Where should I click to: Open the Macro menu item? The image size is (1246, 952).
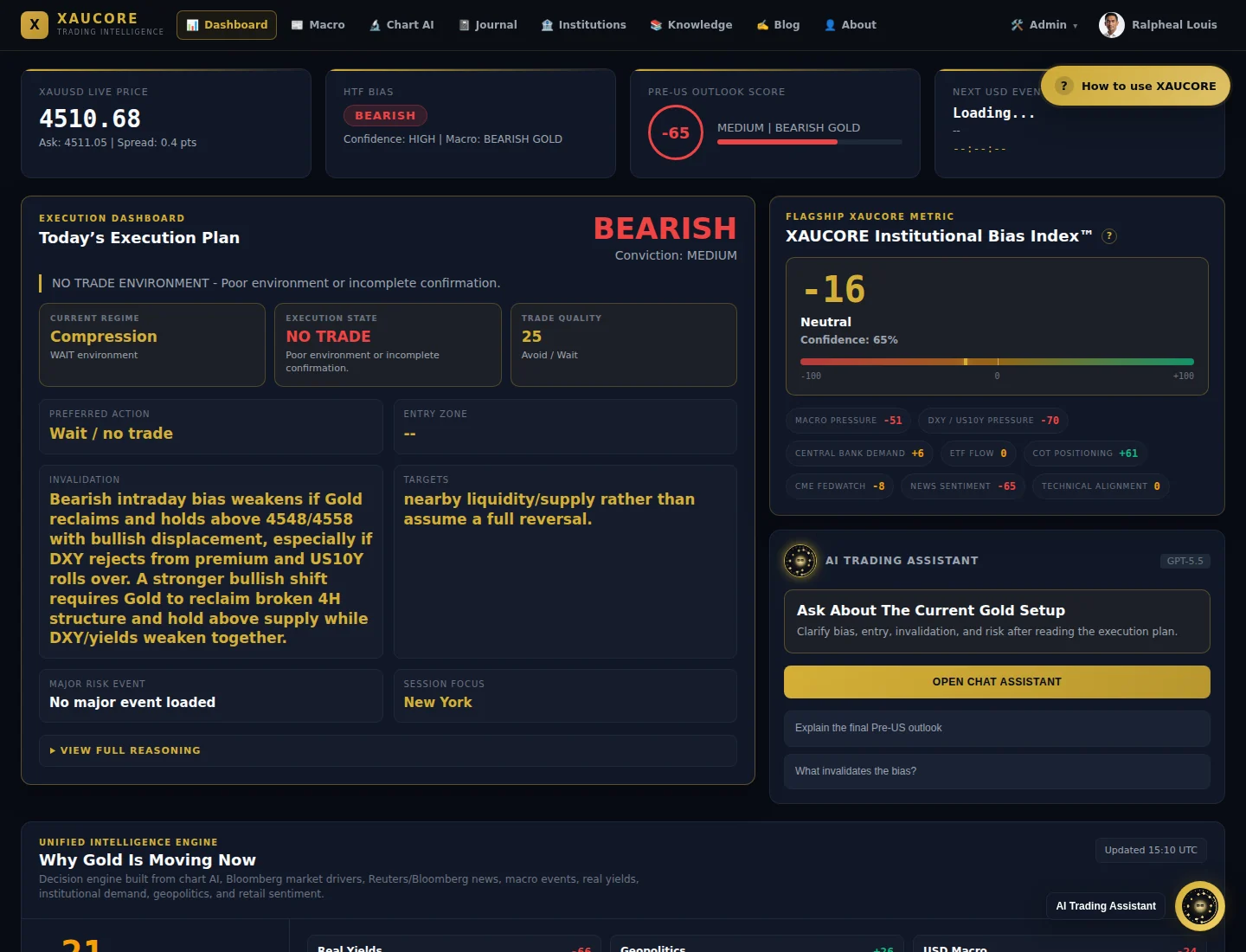318,25
